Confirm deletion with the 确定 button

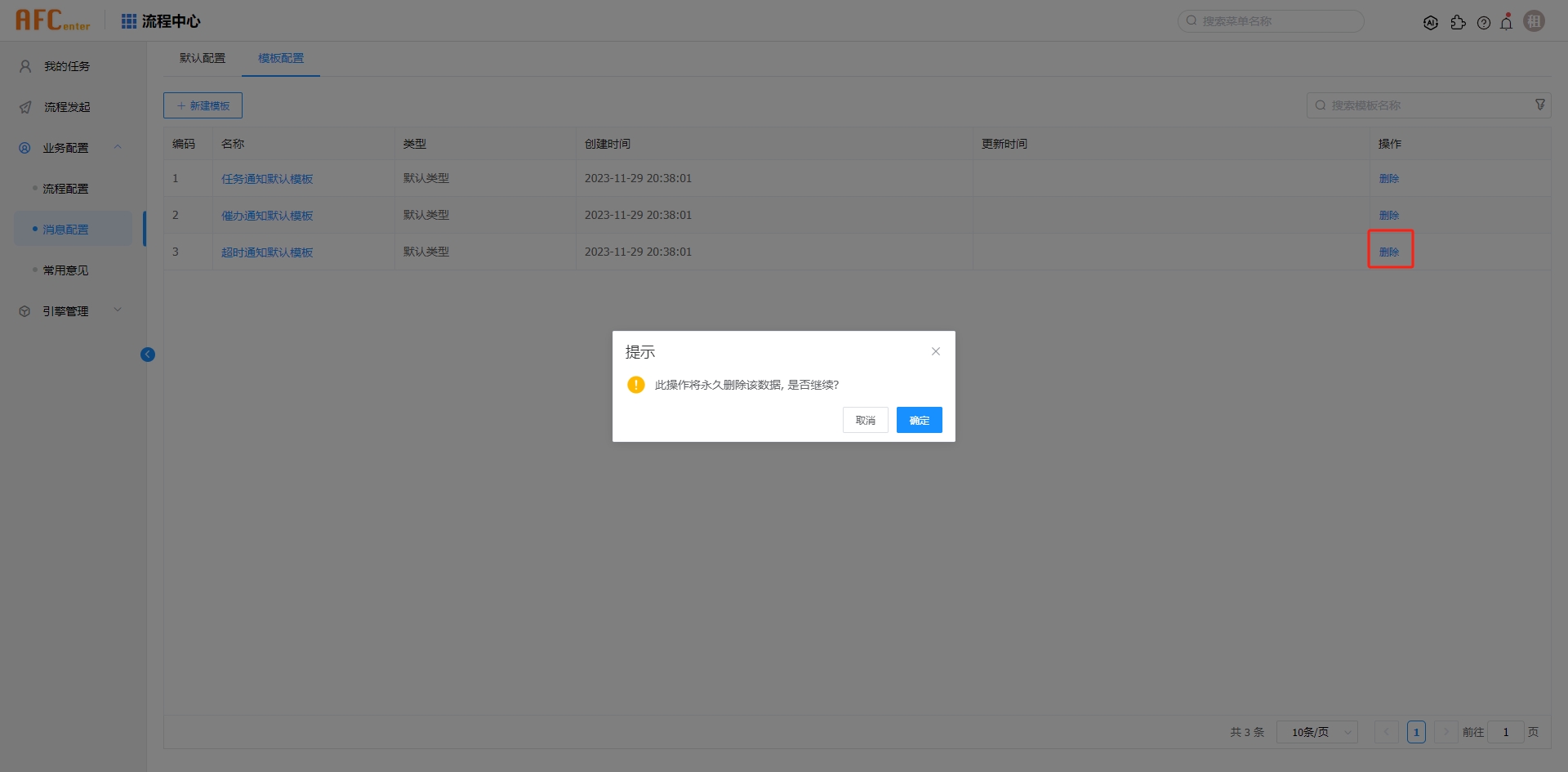[x=919, y=420]
